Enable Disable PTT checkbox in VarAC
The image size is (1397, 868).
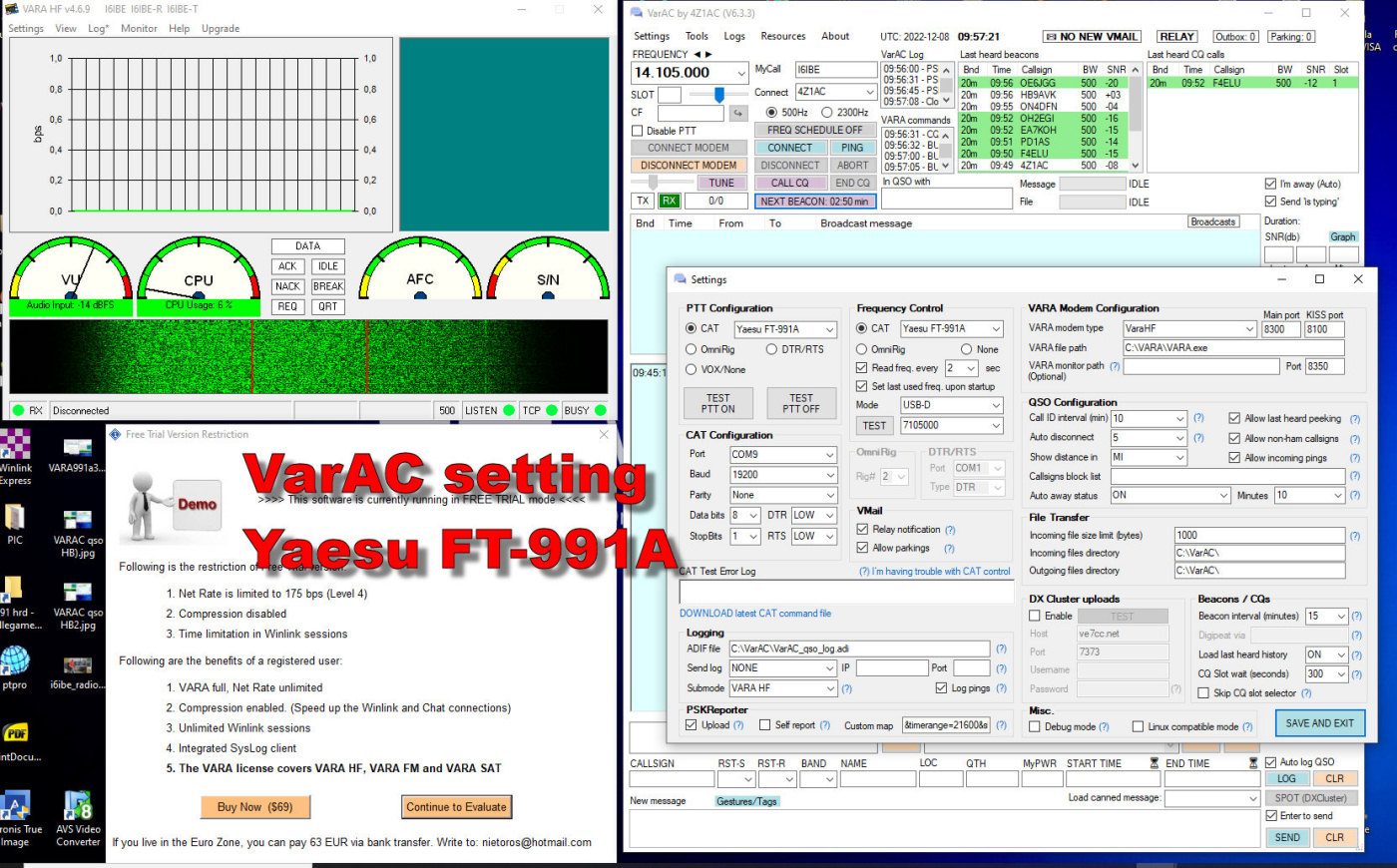(638, 131)
